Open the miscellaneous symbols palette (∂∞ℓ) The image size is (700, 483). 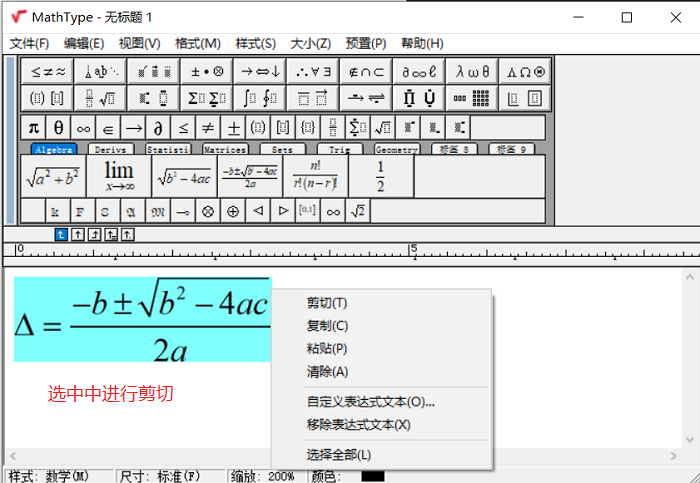(x=419, y=71)
